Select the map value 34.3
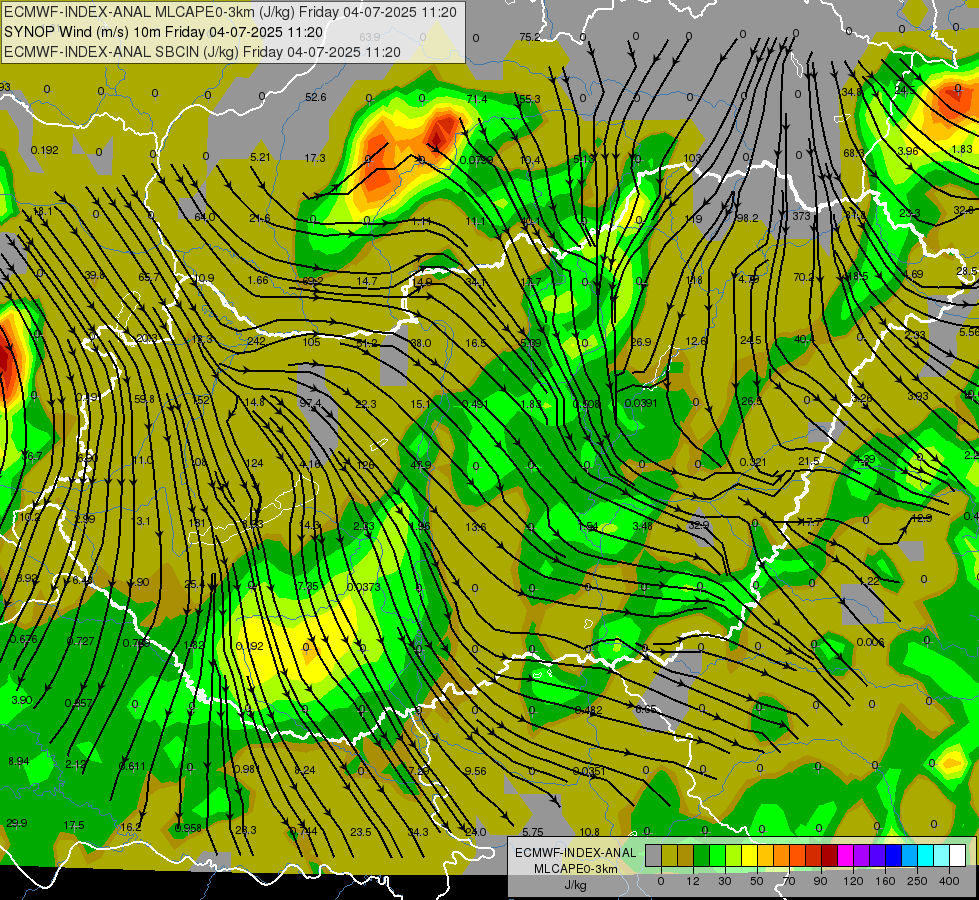 tap(418, 832)
